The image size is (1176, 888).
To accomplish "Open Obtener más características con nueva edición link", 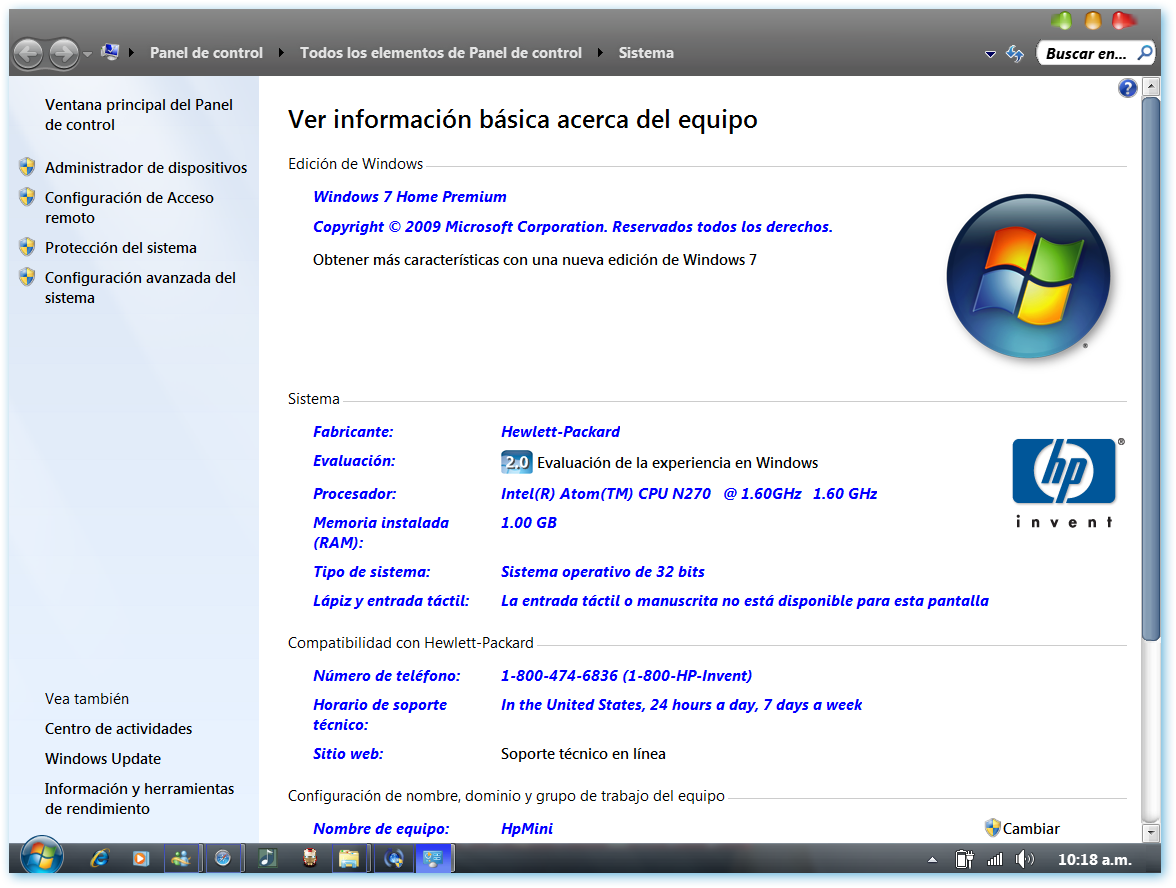I will pyautogui.click(x=535, y=260).
